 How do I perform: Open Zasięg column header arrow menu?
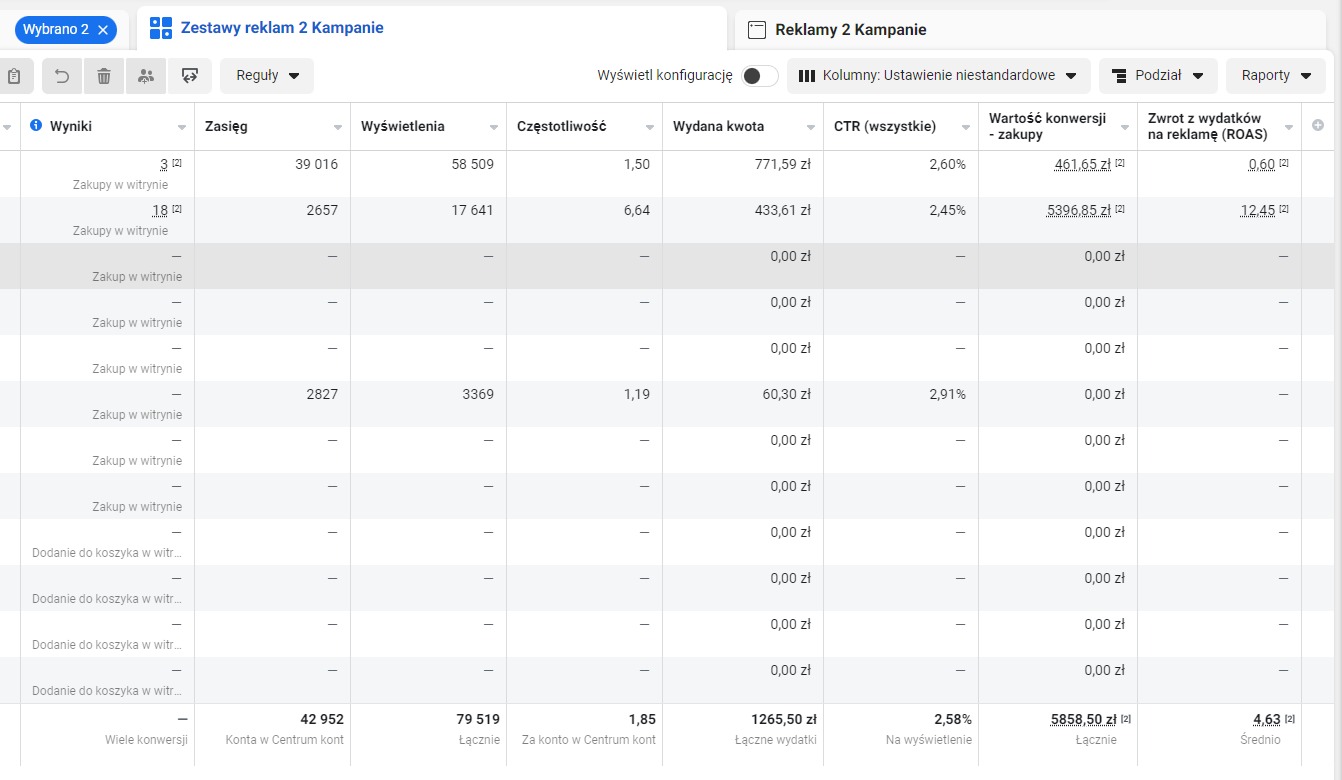(x=337, y=127)
